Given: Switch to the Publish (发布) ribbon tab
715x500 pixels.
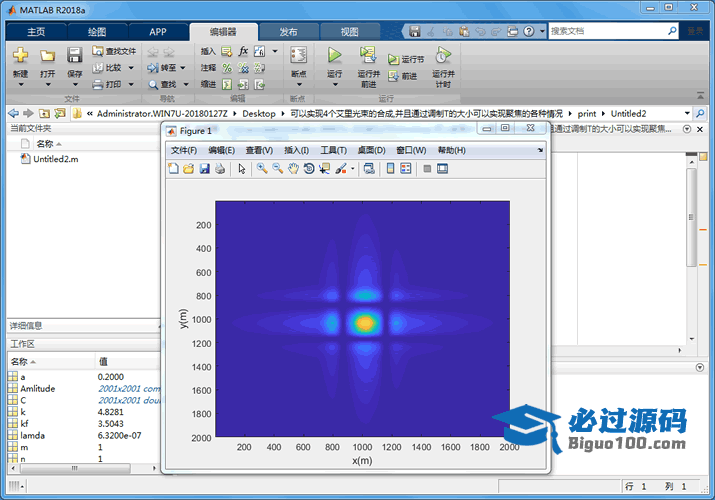Looking at the screenshot, I should coord(289,32).
